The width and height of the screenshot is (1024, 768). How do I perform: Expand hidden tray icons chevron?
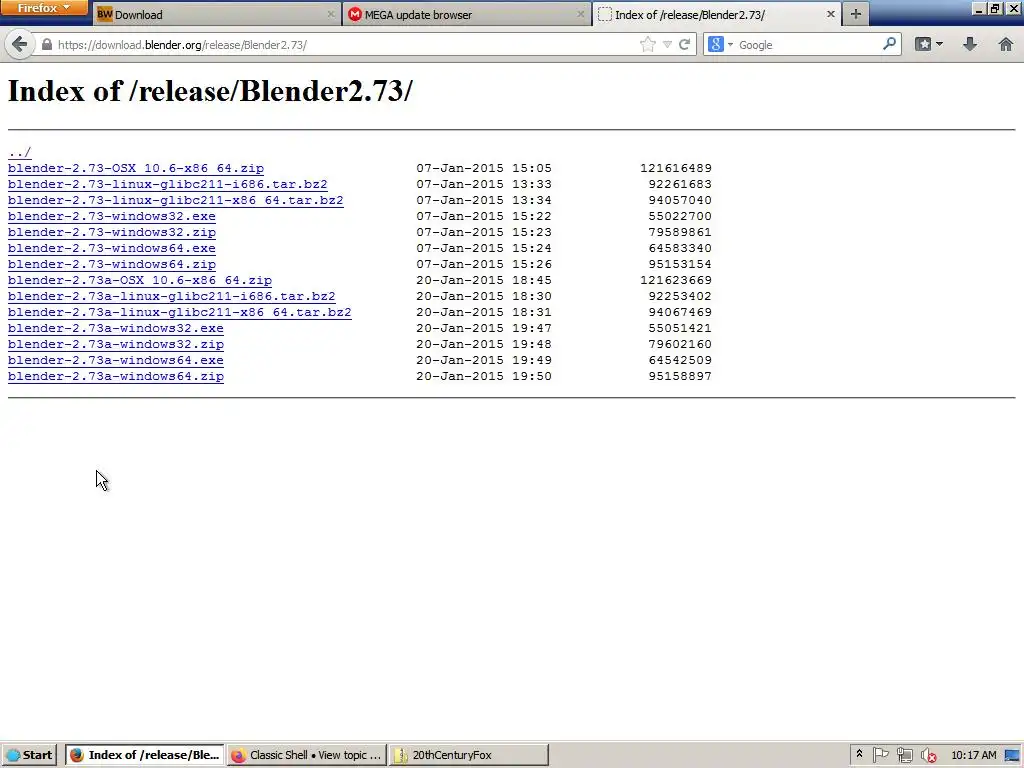pos(859,754)
